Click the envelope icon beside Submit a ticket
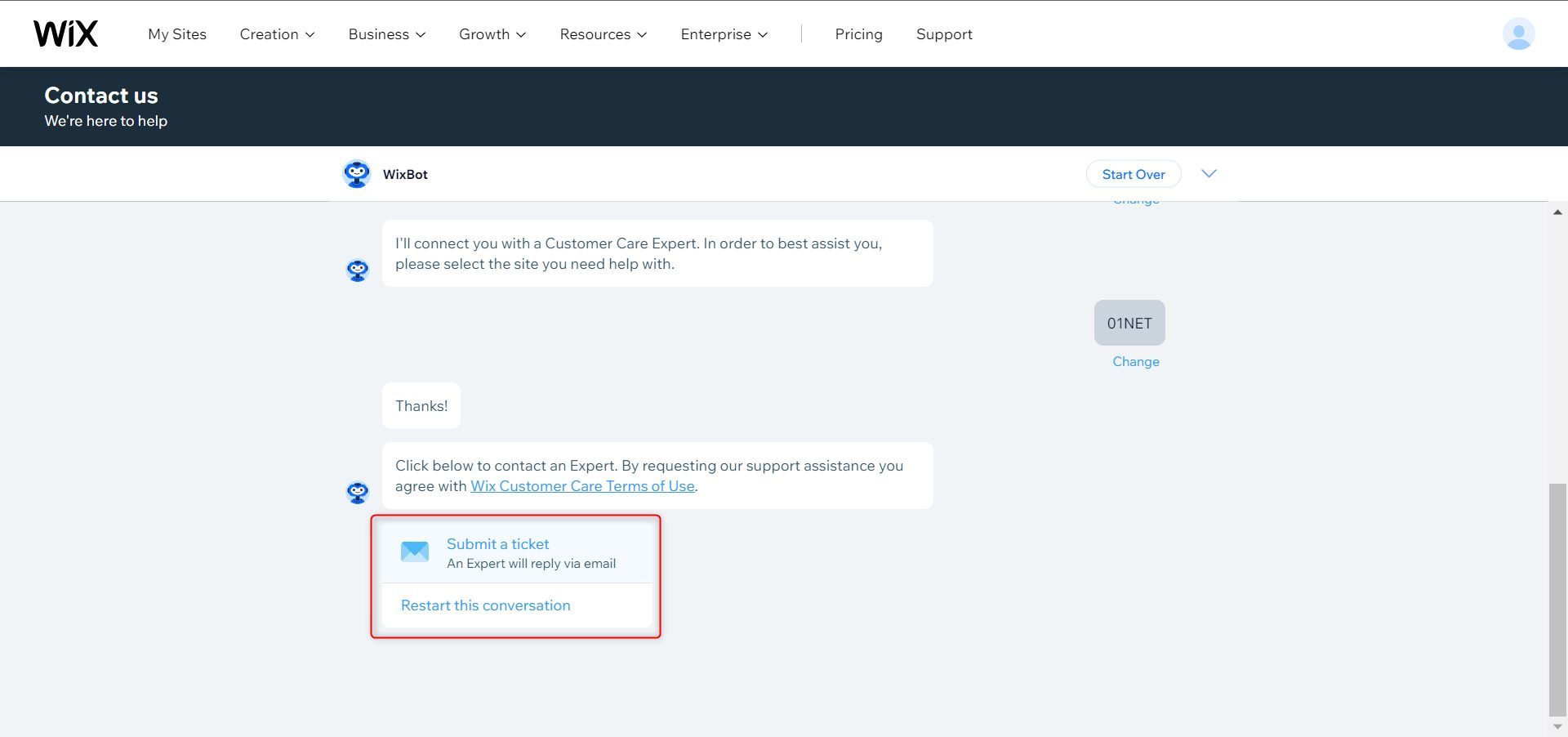 pyautogui.click(x=415, y=552)
